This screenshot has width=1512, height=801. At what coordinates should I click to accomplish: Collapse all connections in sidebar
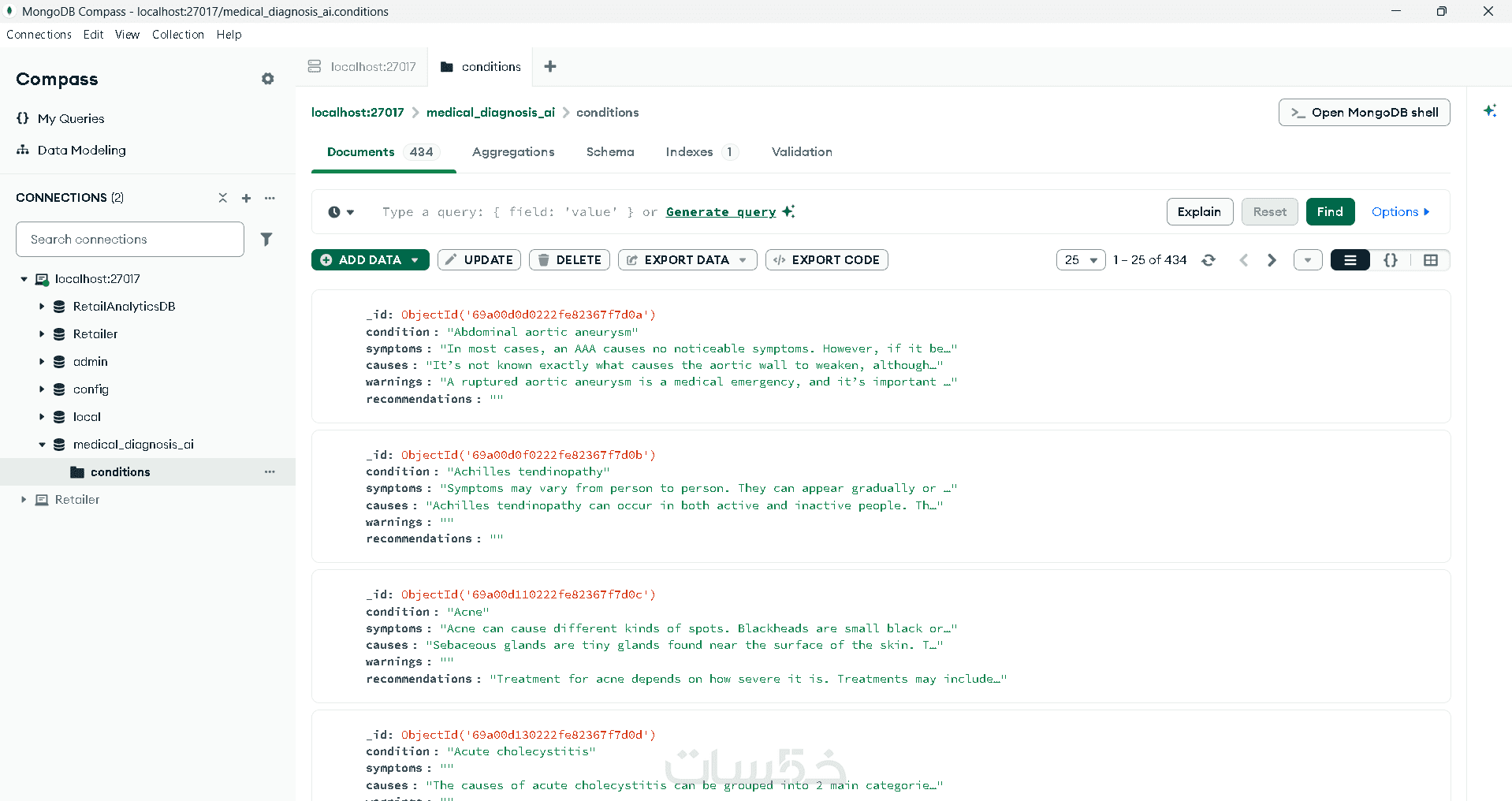point(223,198)
